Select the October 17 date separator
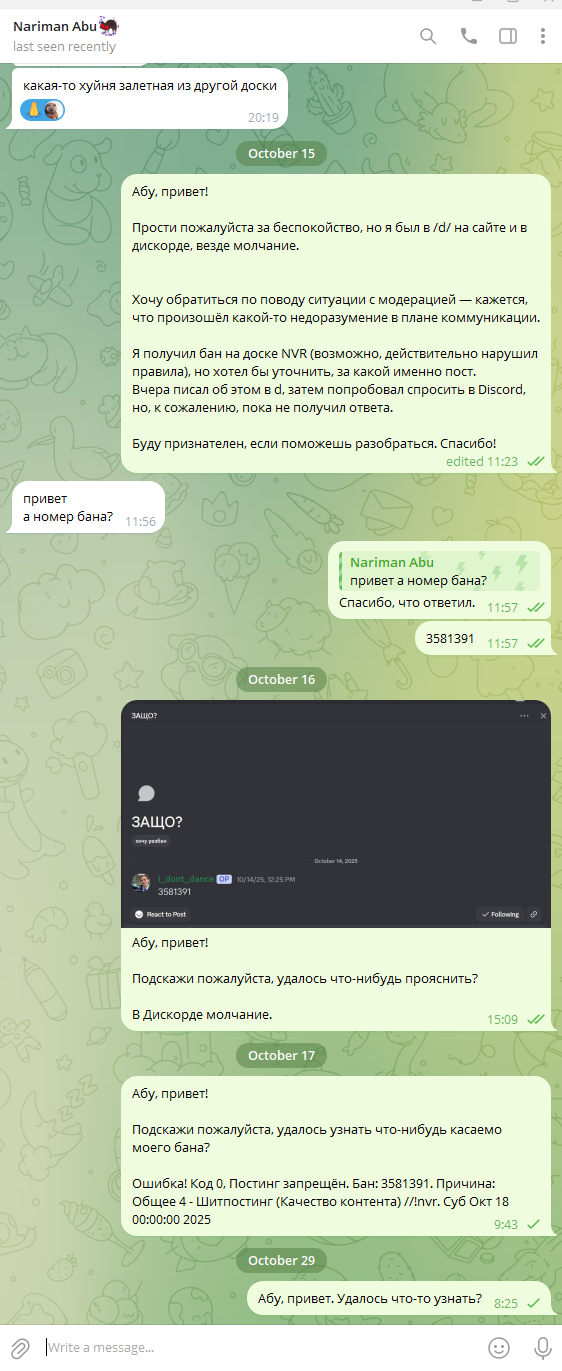 [281, 1055]
